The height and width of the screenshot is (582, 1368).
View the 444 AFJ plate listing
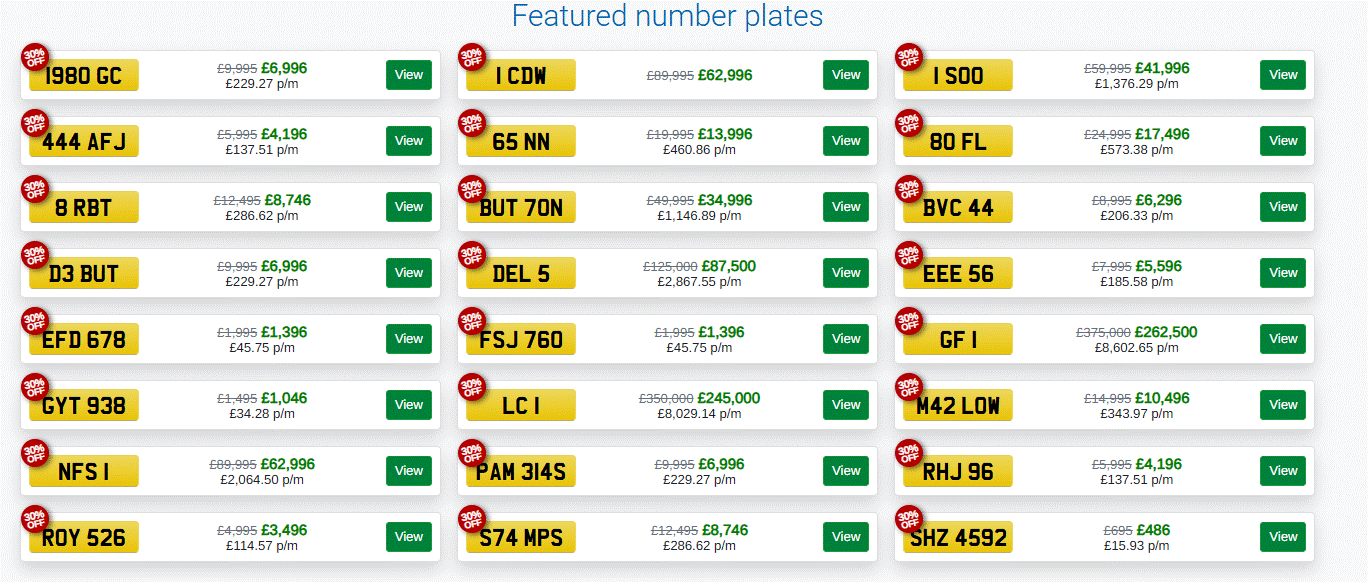pyautogui.click(x=409, y=141)
